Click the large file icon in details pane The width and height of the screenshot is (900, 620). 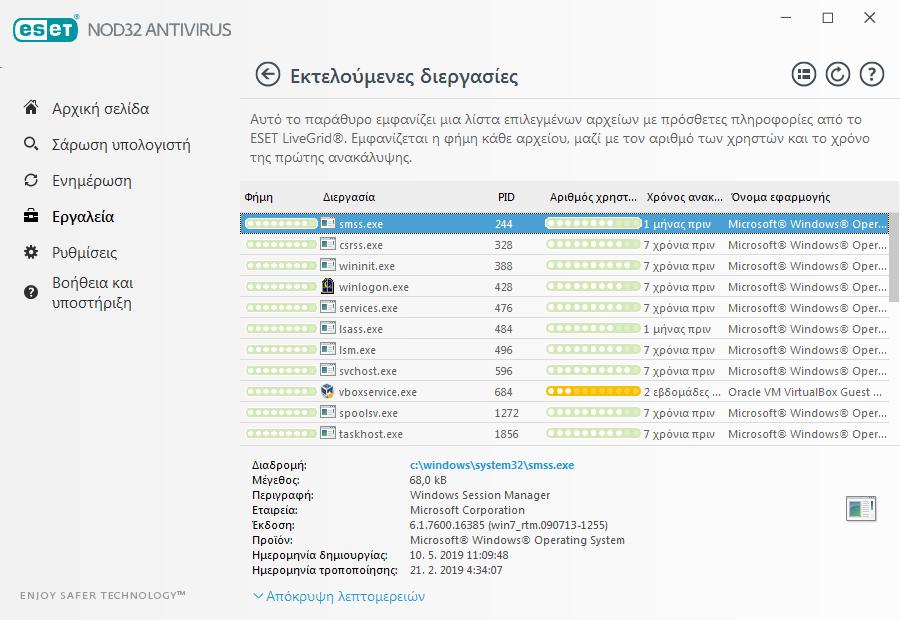tap(861, 509)
